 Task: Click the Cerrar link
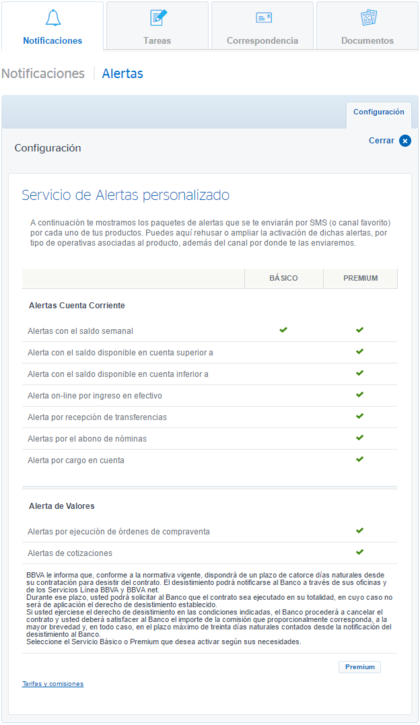pos(381,141)
